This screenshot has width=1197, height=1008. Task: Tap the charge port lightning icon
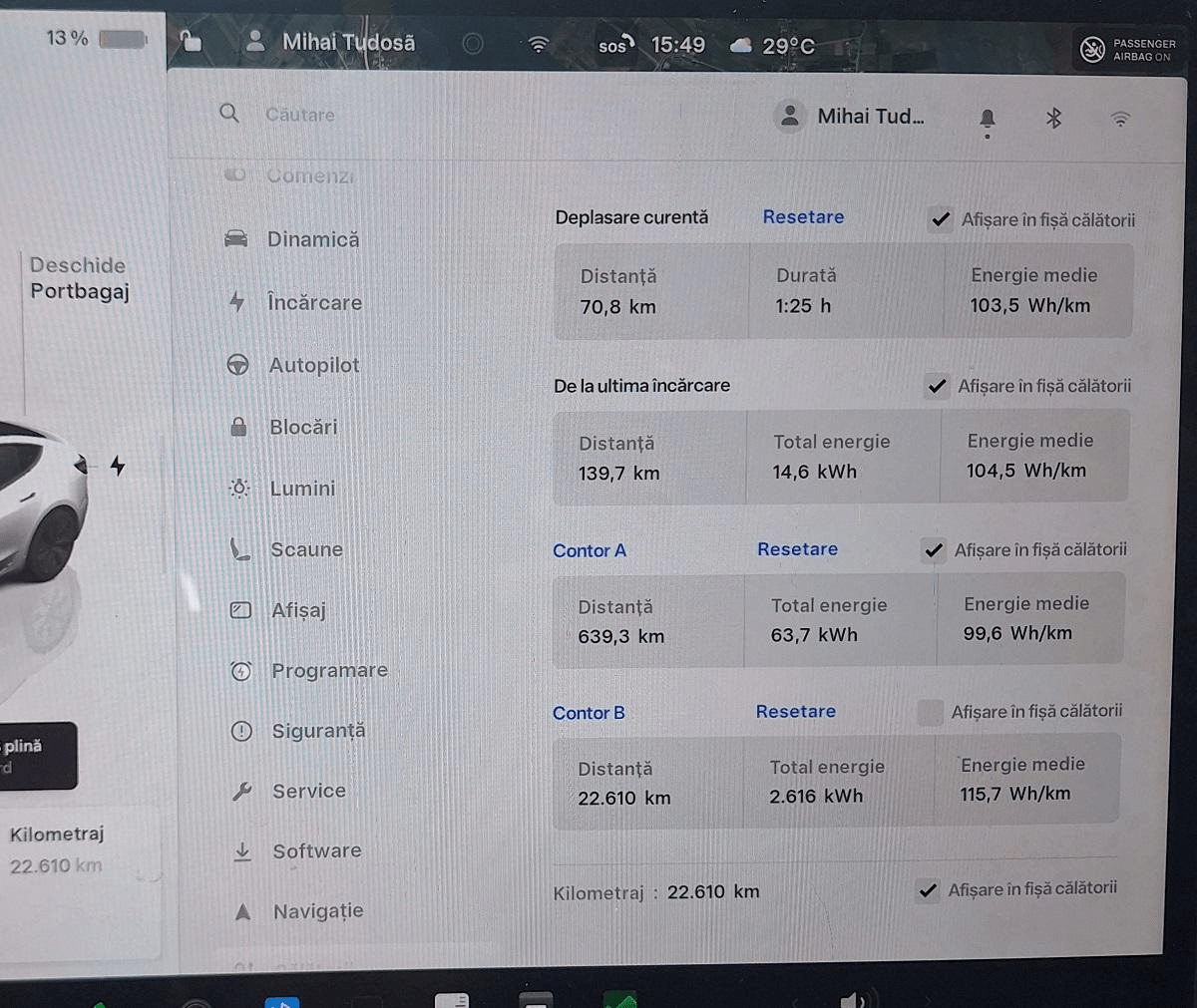coord(118,466)
